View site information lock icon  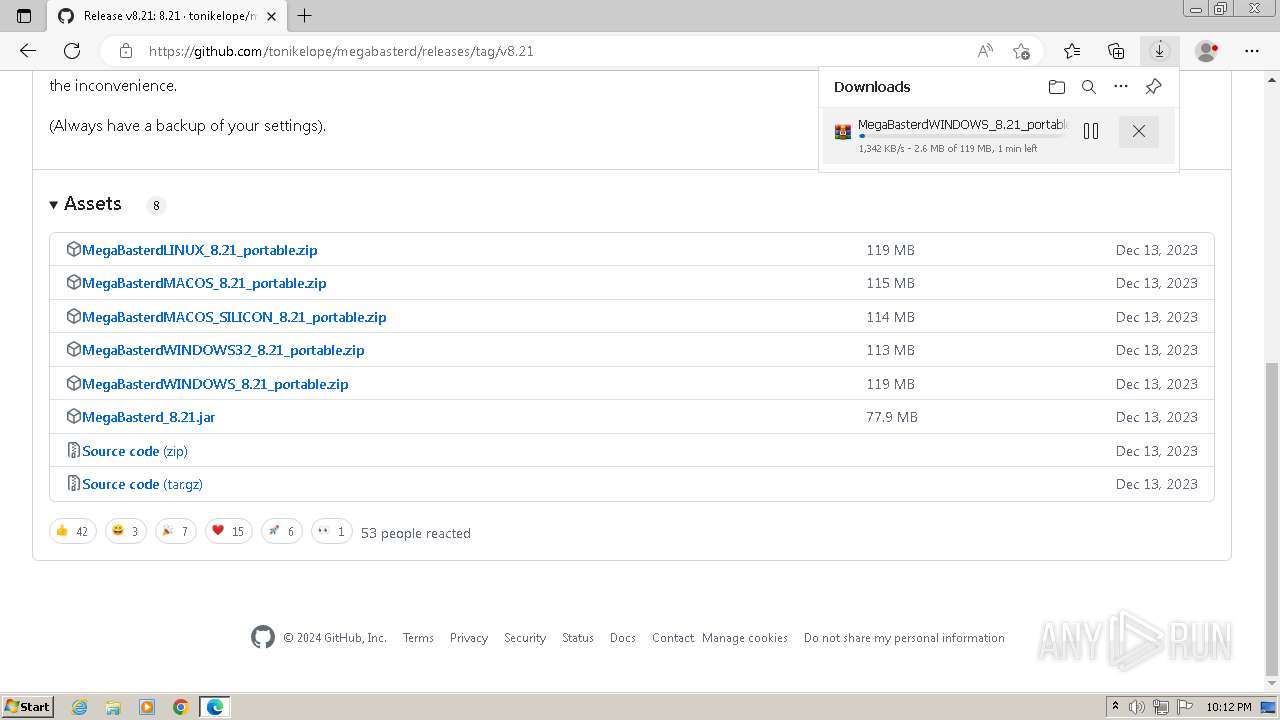pos(126,51)
